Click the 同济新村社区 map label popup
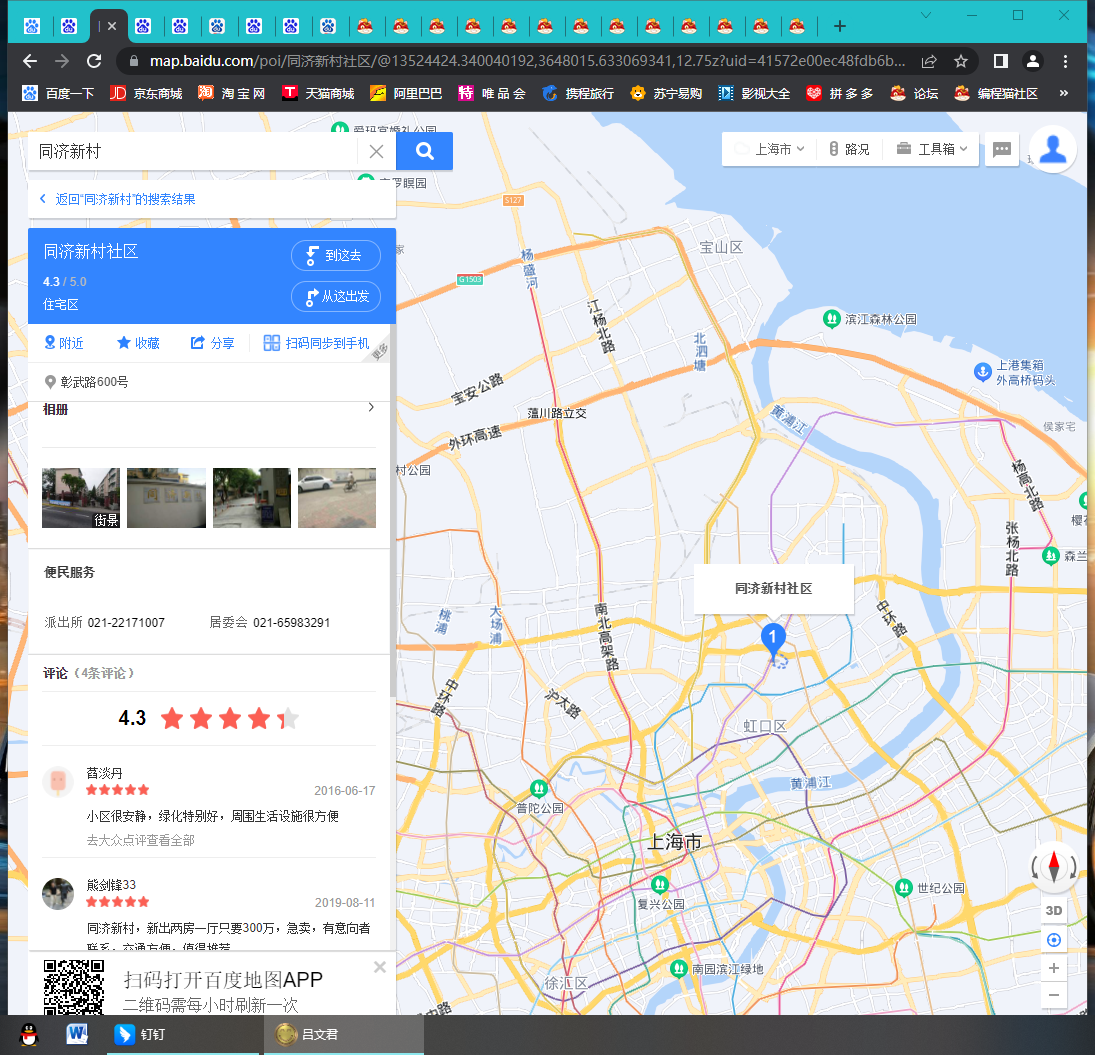Screen dimensions: 1095x1055 click(774, 589)
